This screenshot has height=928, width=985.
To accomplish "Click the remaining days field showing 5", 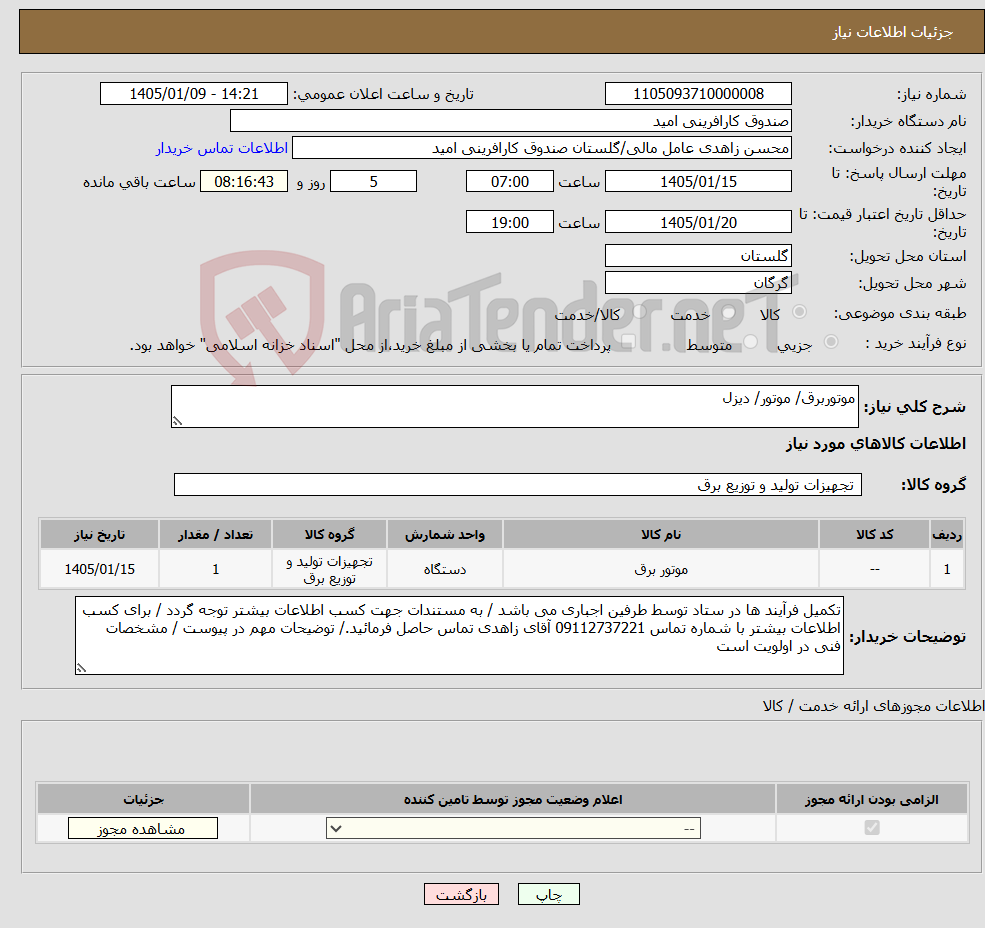I will coord(373,182).
